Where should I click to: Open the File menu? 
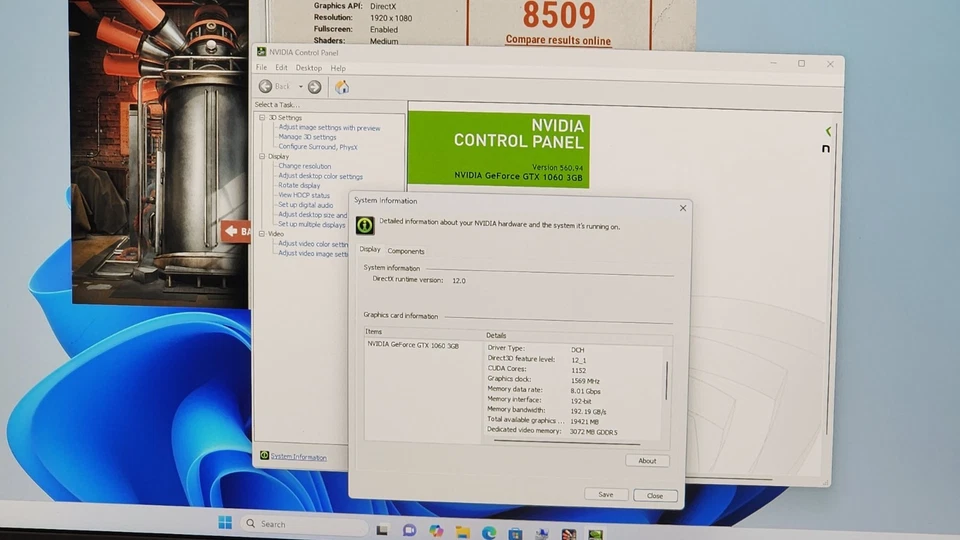pyautogui.click(x=261, y=67)
